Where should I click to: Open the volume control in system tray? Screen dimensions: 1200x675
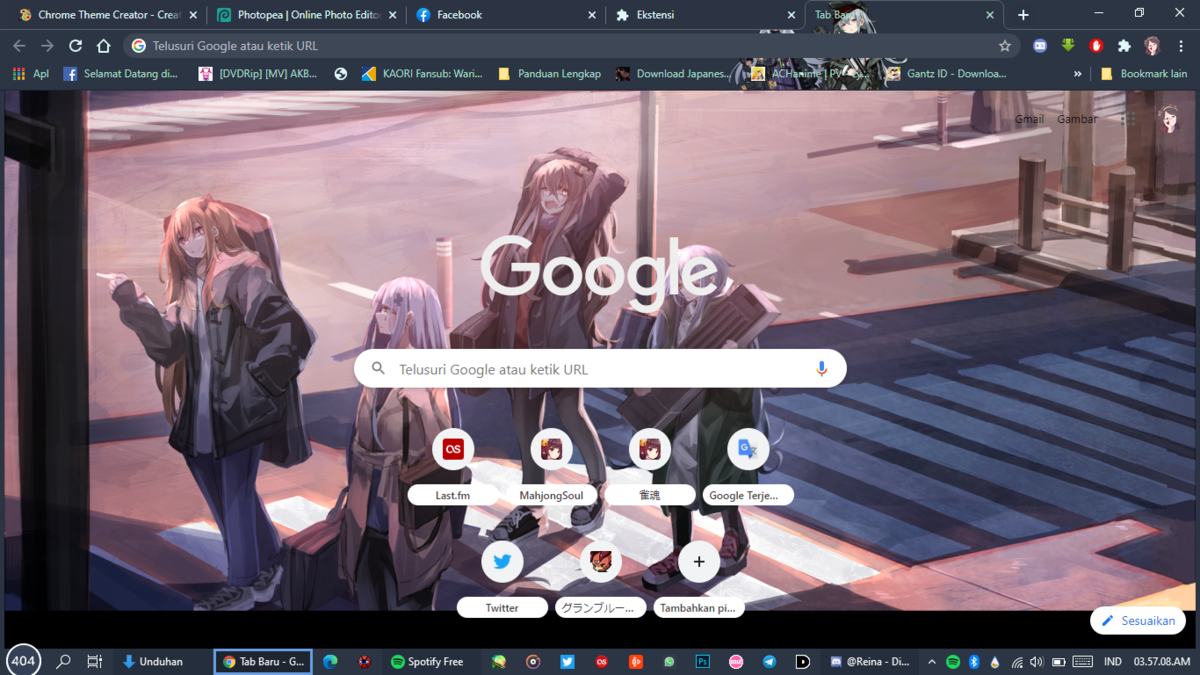click(1036, 662)
